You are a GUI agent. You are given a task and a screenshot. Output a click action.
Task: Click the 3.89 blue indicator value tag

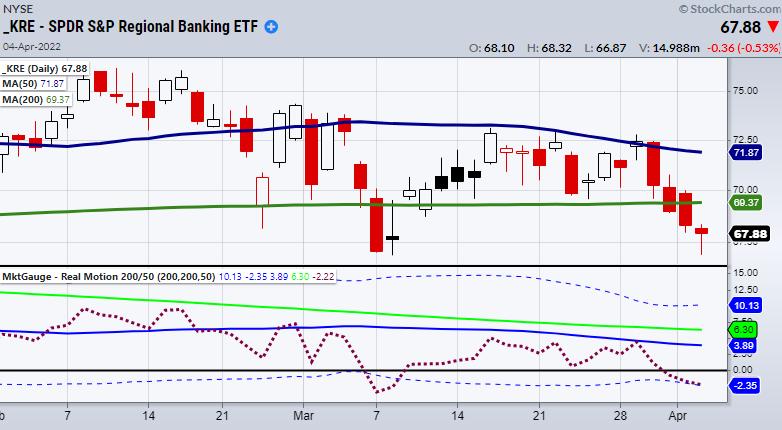744,345
